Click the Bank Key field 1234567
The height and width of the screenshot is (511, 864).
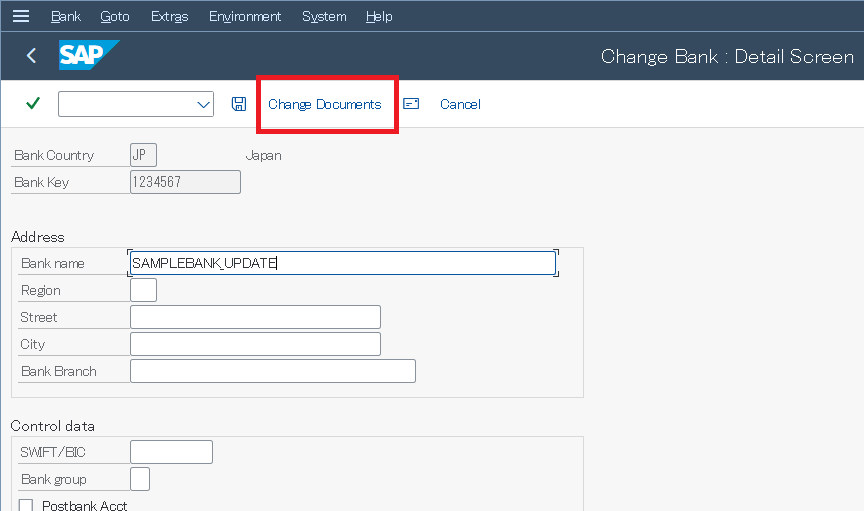point(185,182)
